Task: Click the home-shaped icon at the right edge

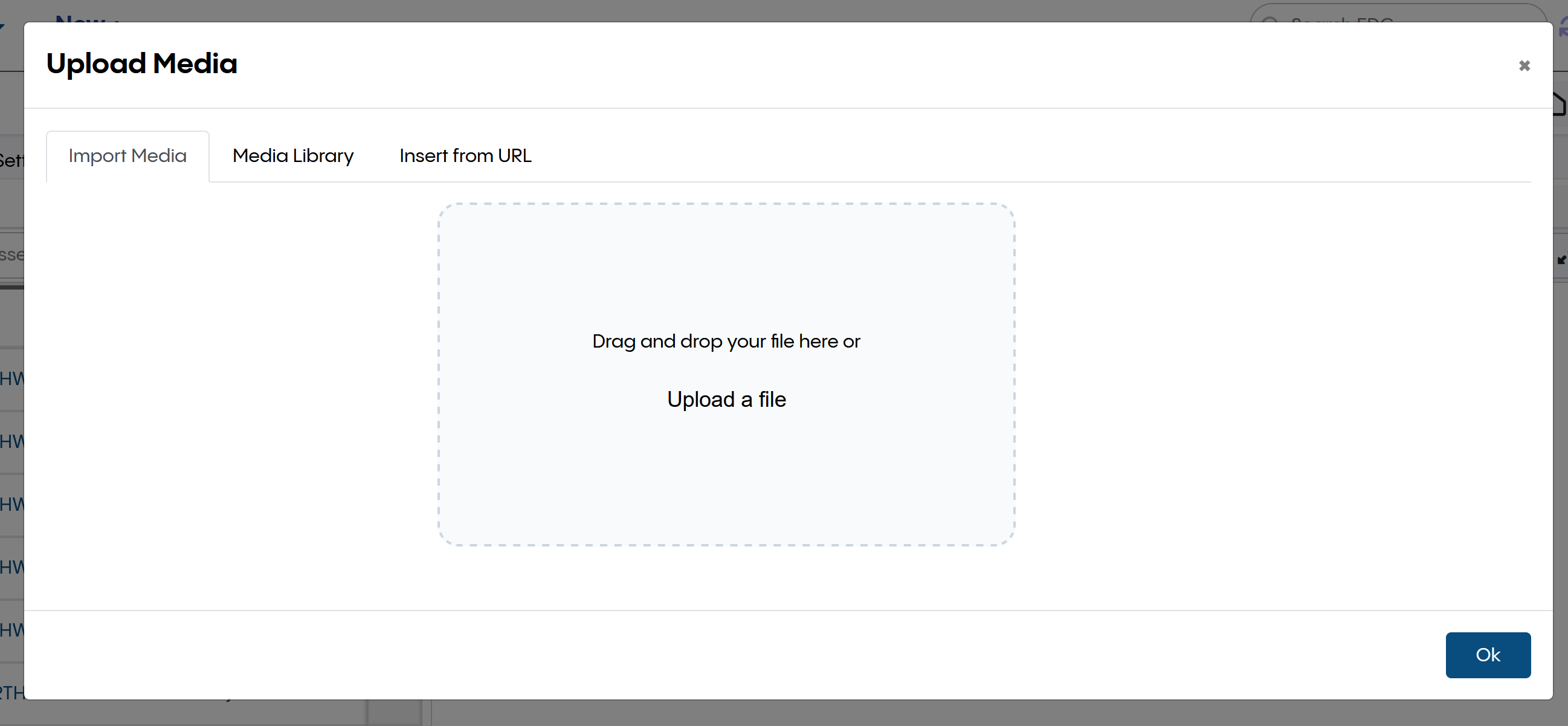Action: (x=1560, y=105)
